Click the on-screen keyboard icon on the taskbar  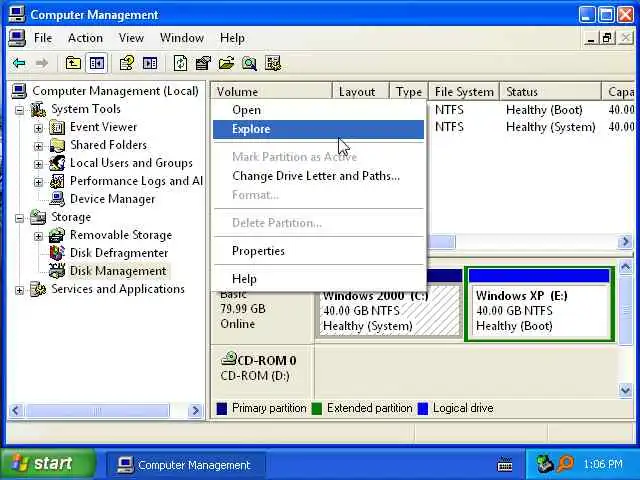click(x=505, y=464)
